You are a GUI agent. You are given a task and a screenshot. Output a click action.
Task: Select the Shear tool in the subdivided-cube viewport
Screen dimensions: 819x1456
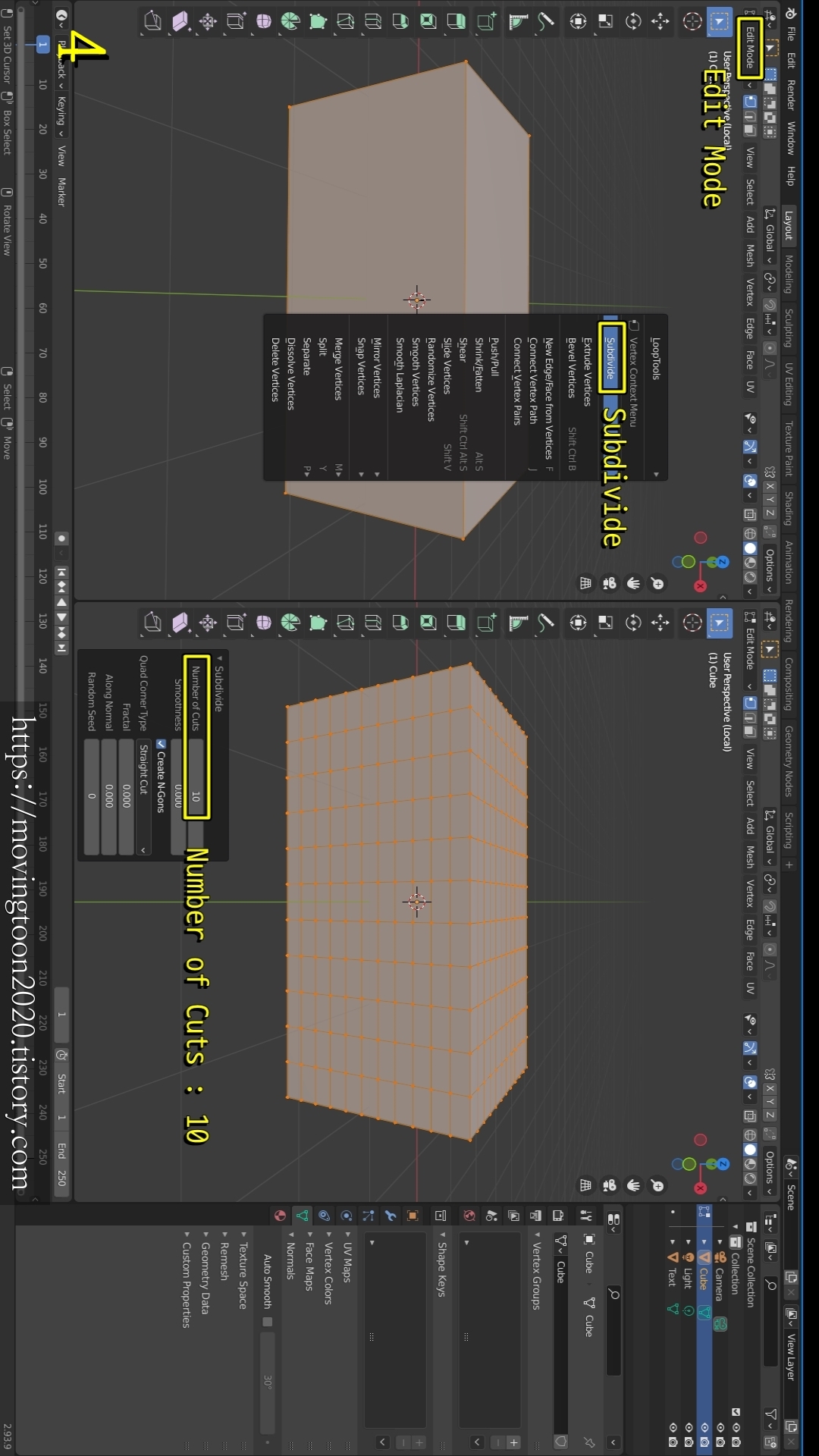pyautogui.click(x=180, y=623)
